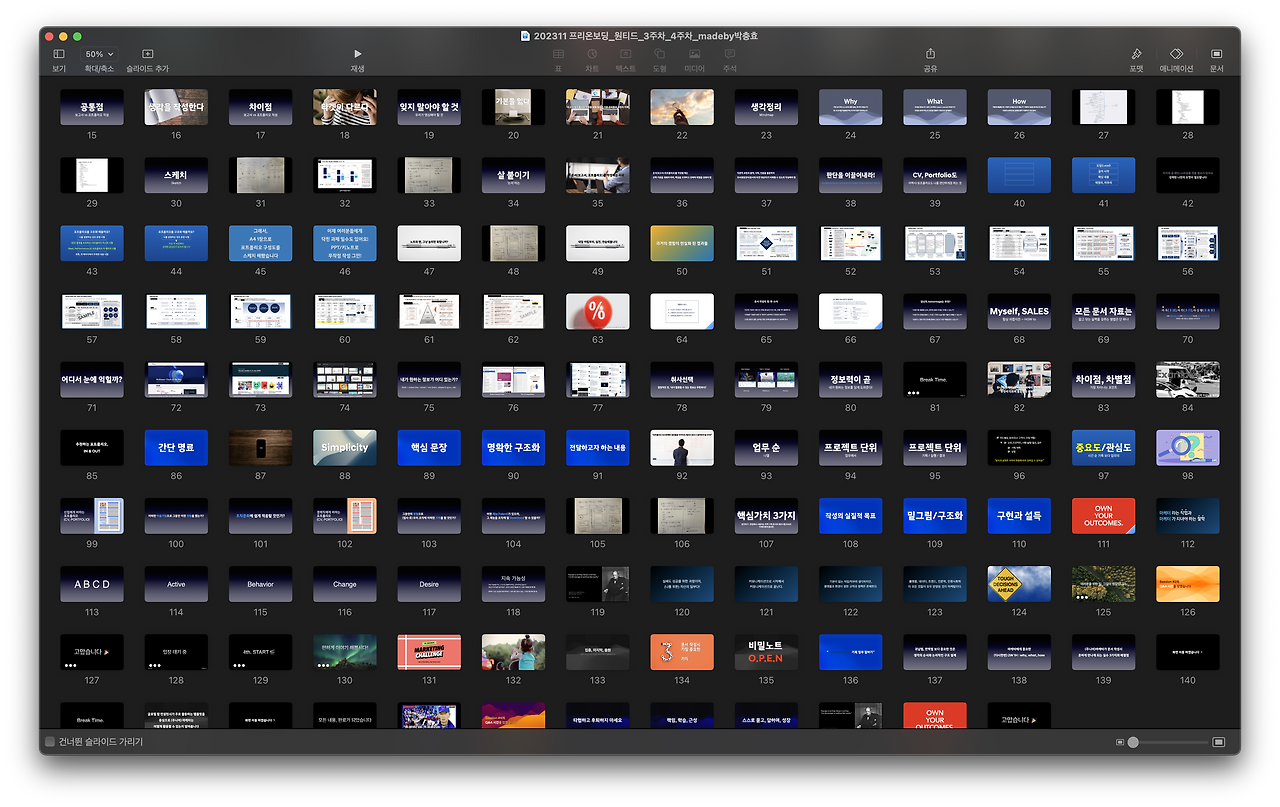Select slide 63 thumbnail with percent sign
Viewport: 1280px width, 807px height.
tap(598, 311)
